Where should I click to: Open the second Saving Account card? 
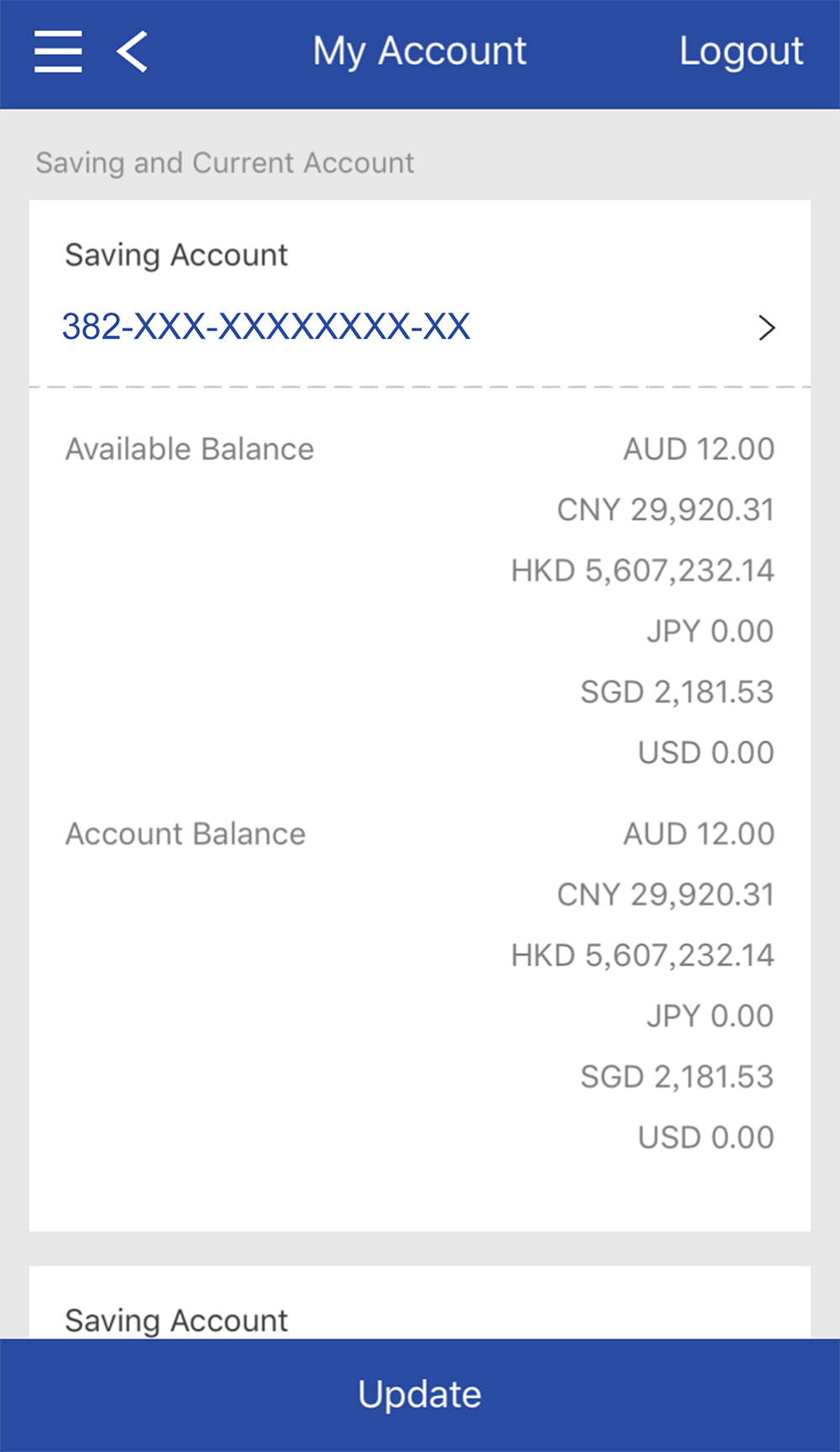coord(176,1320)
